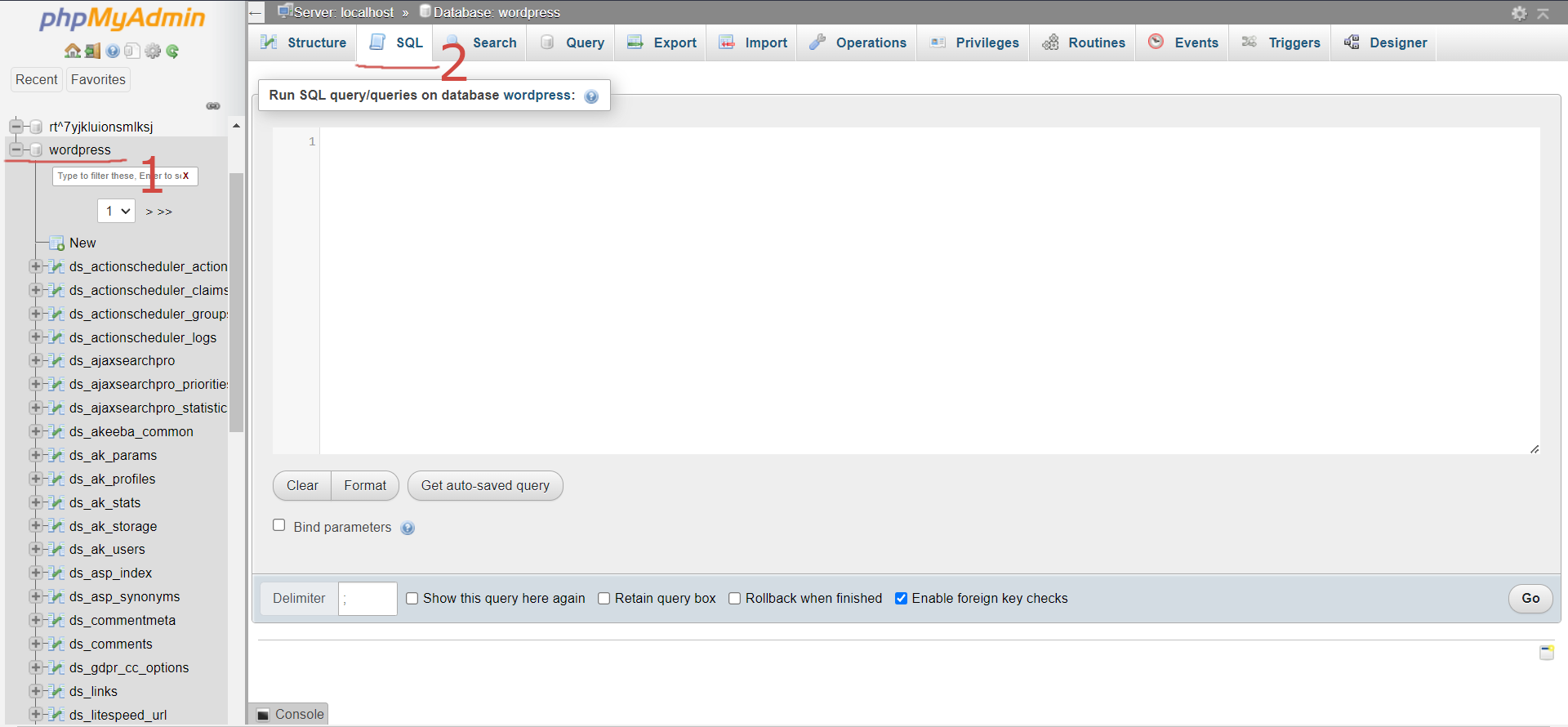Screen dimensions: 1568x727
Task: Click the Delimiter input field
Action: tap(367, 599)
